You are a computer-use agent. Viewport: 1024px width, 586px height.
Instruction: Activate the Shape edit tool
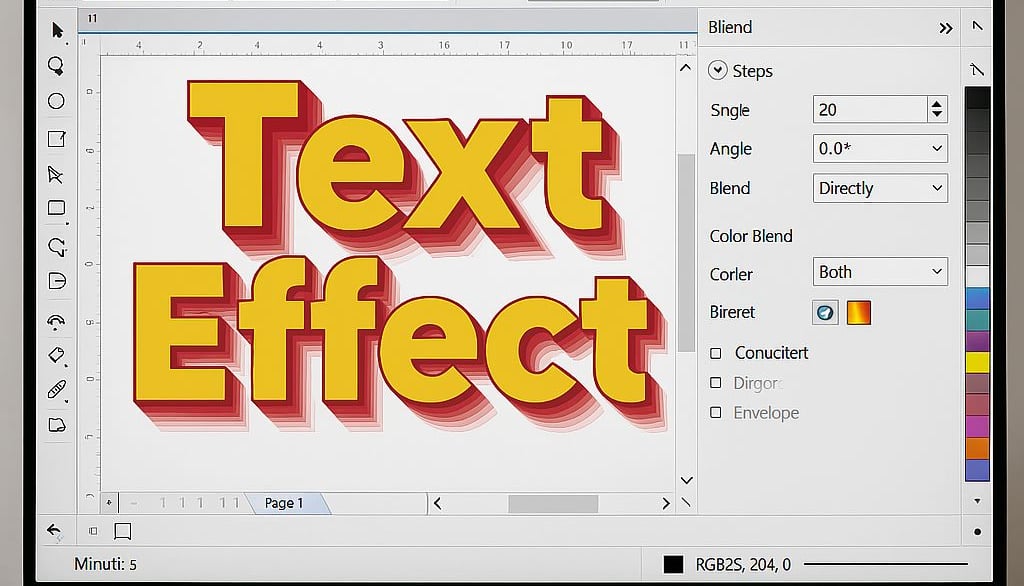tap(57, 174)
